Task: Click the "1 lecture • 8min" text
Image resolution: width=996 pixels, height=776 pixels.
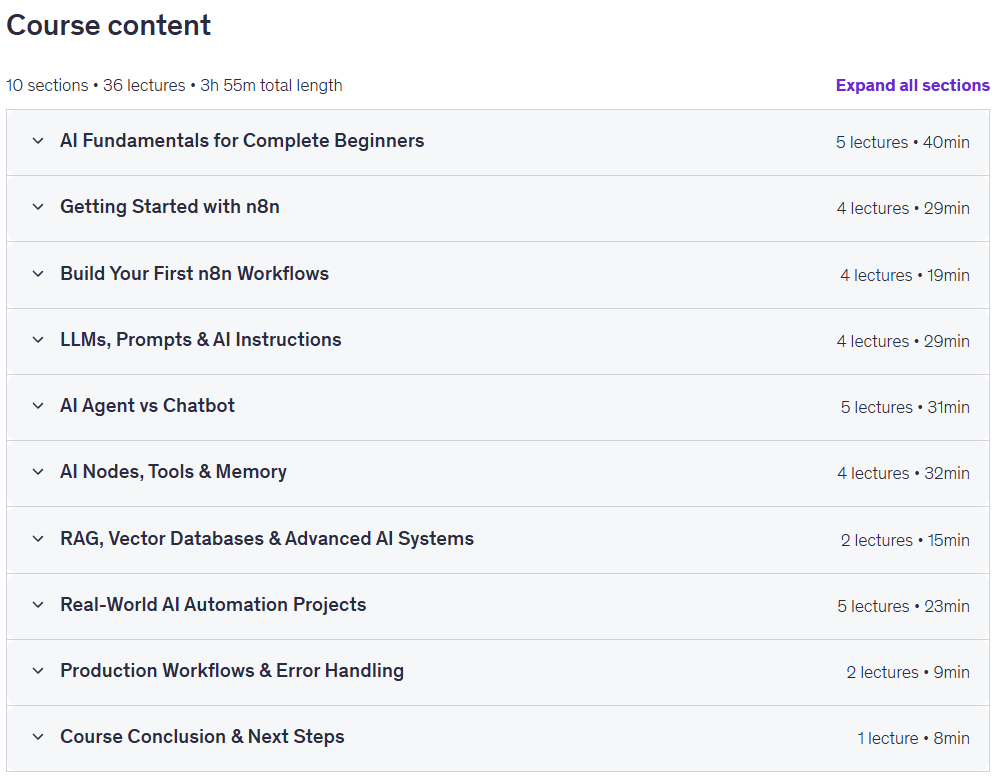Action: point(913,738)
